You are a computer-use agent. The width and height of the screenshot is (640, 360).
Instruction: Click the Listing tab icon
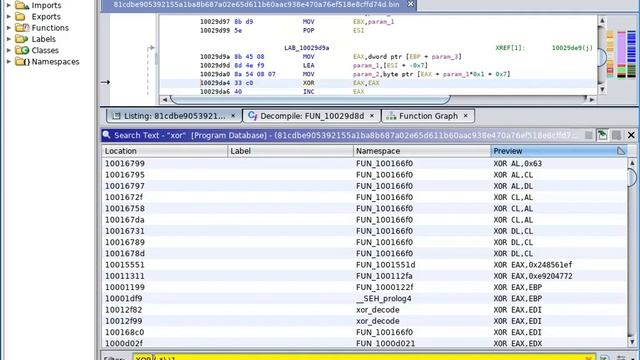coord(116,116)
